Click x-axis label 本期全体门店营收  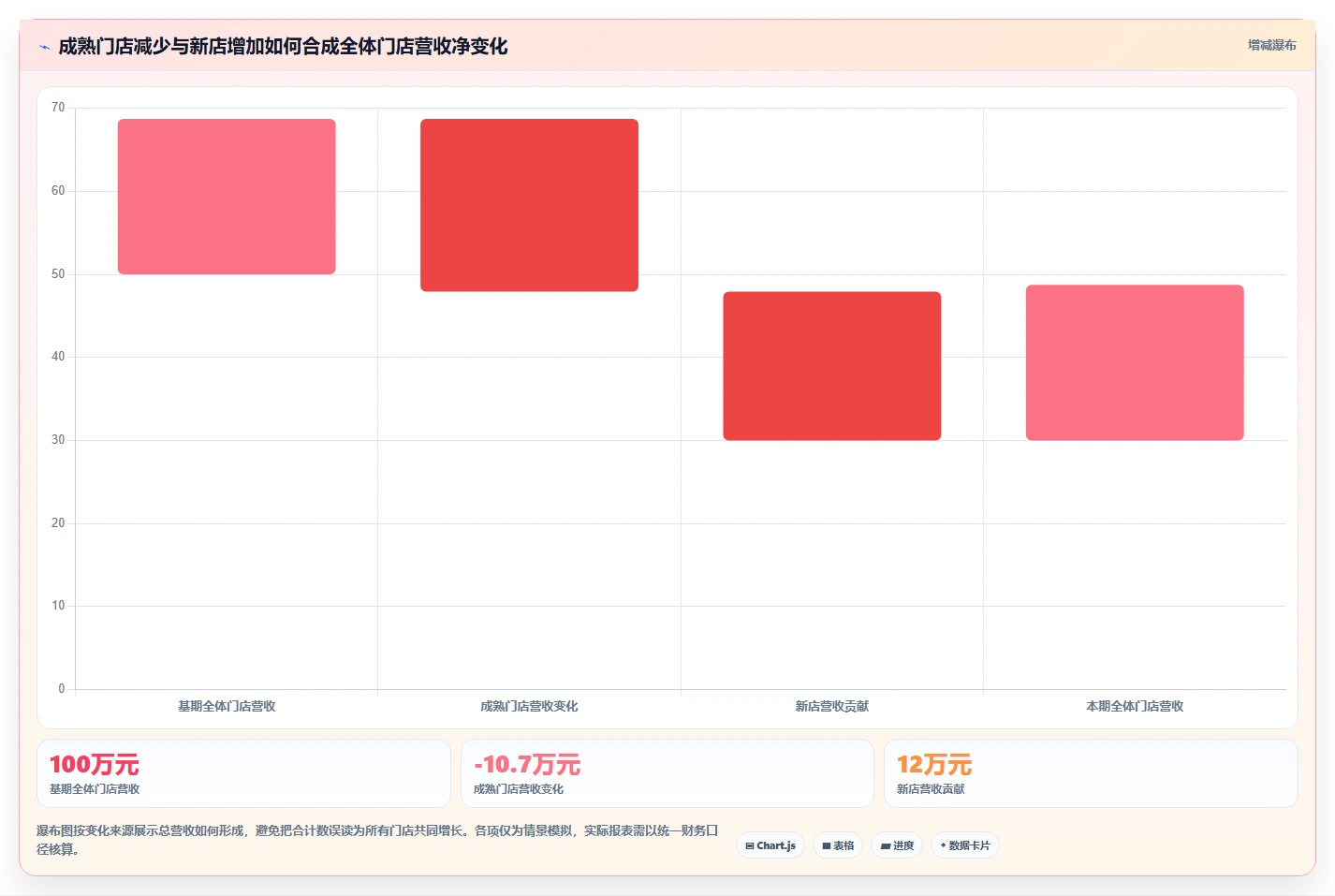coord(1135,706)
